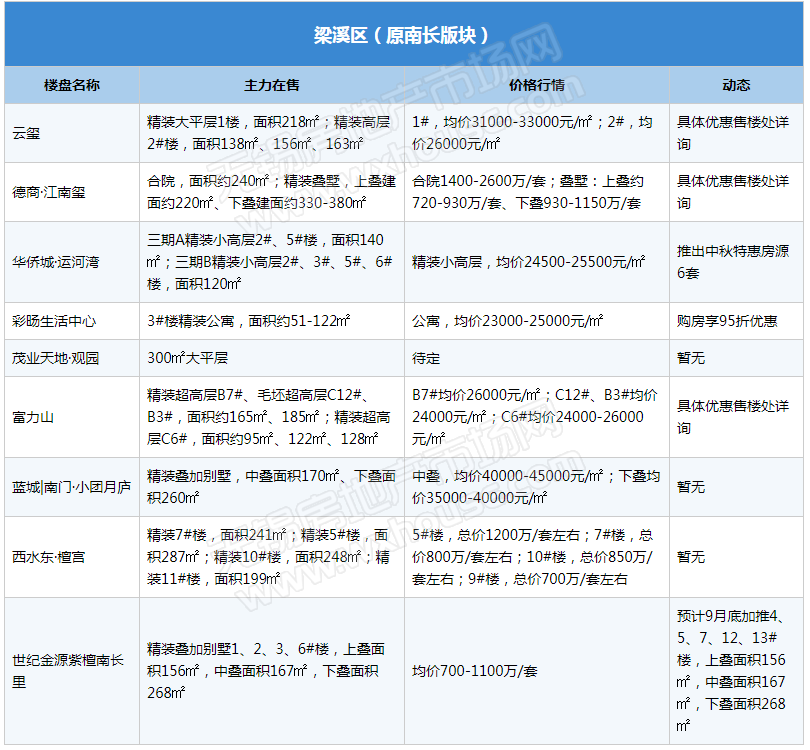Click the 世纪金源紫檀南长里 property name
The height and width of the screenshot is (750, 810).
[70, 671]
